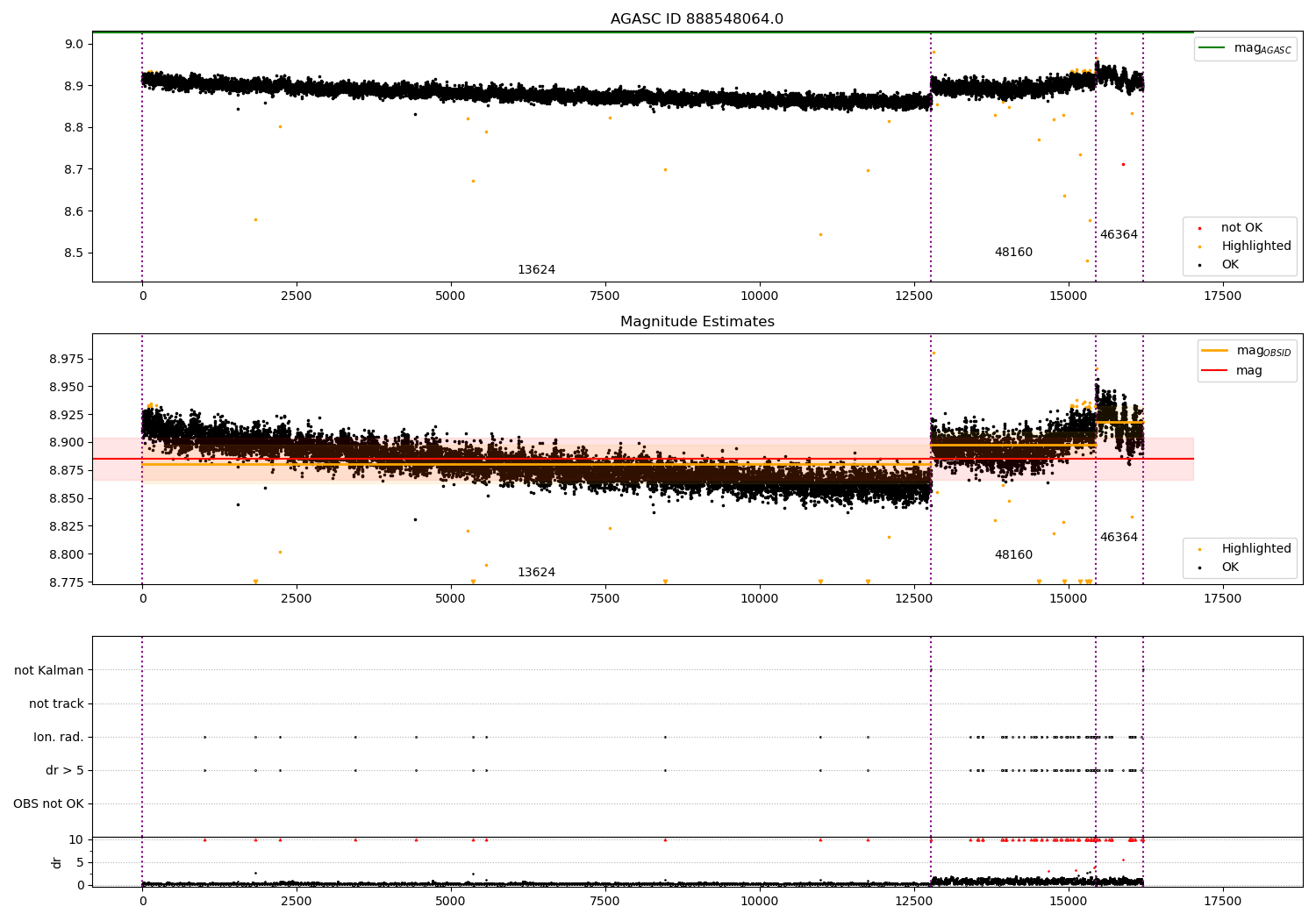The image size is (1316, 921).
Task: Click the 'dr' axis label in bottom plot
Action: (x=57, y=862)
